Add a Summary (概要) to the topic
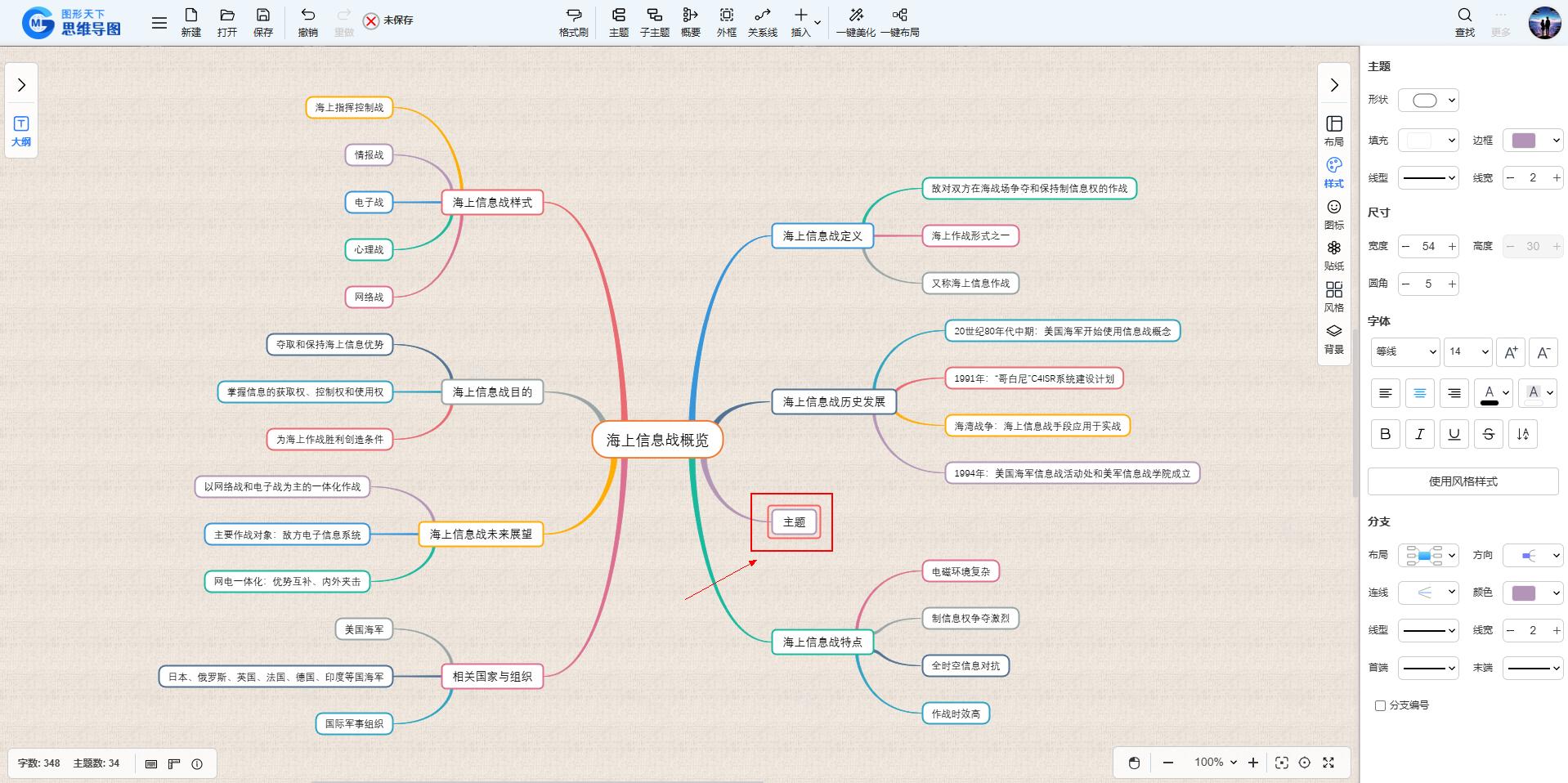The width and height of the screenshot is (1568, 783). coord(690,22)
